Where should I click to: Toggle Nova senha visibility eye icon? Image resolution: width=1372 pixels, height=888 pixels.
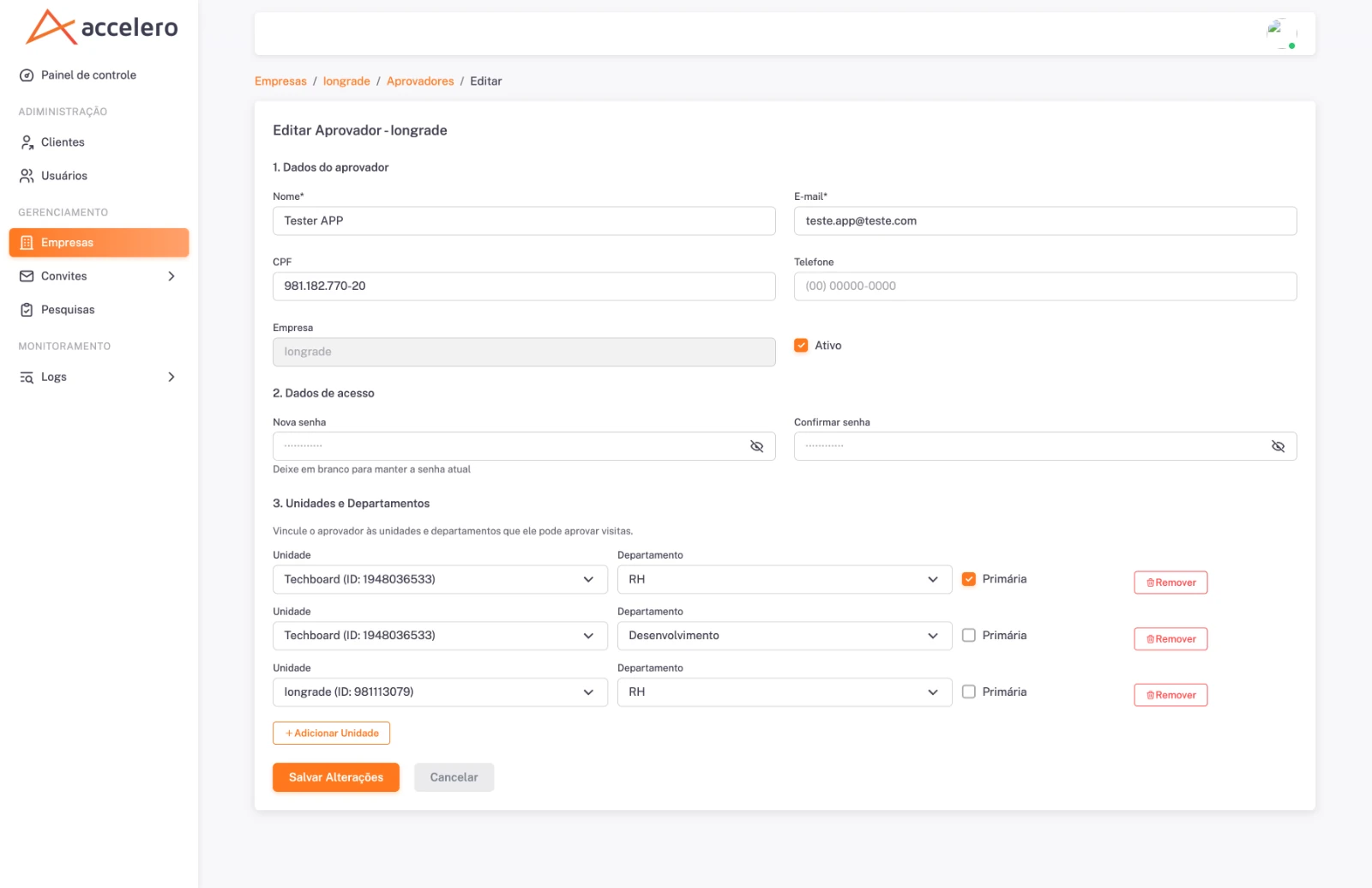tap(756, 446)
